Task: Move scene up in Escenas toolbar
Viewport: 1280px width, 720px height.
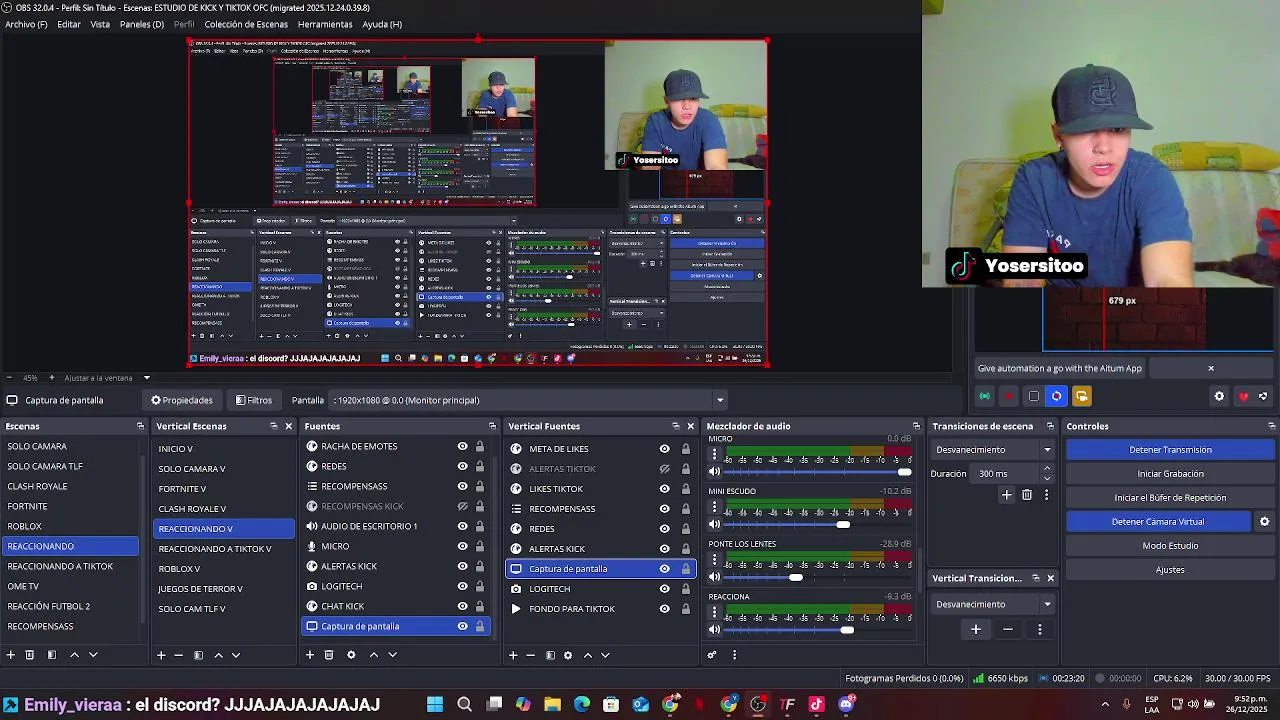Action: click(74, 655)
